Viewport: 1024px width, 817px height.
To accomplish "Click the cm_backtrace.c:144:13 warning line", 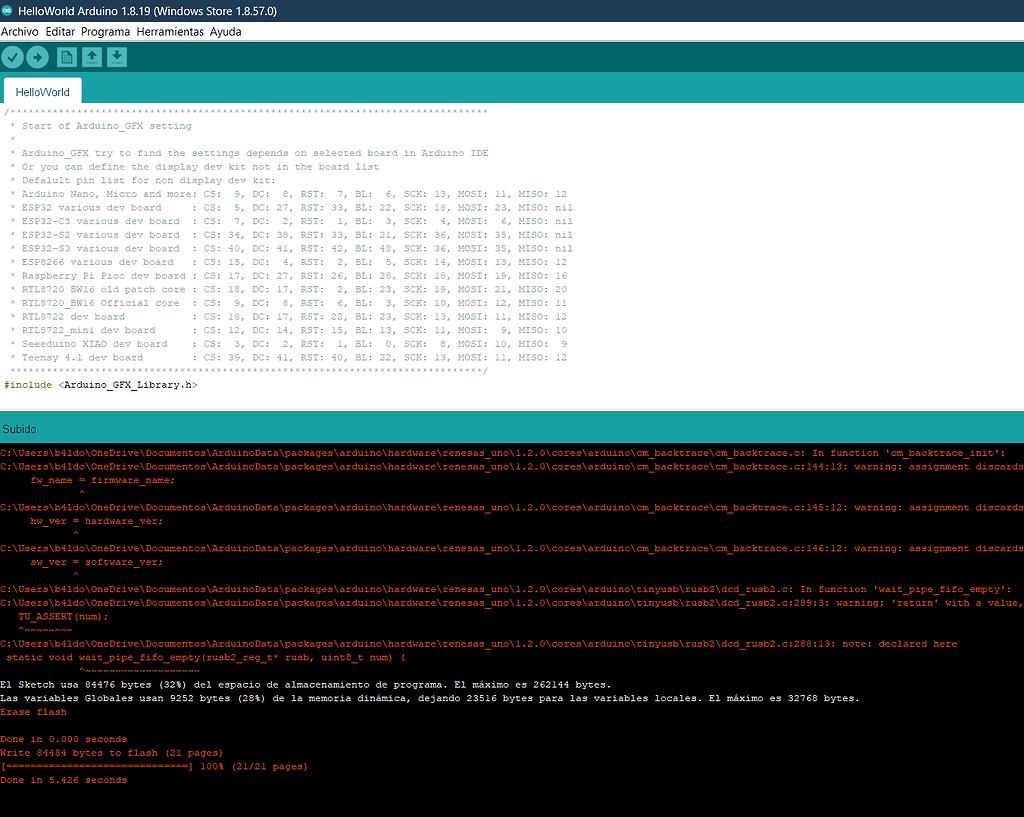I will [x=512, y=467].
